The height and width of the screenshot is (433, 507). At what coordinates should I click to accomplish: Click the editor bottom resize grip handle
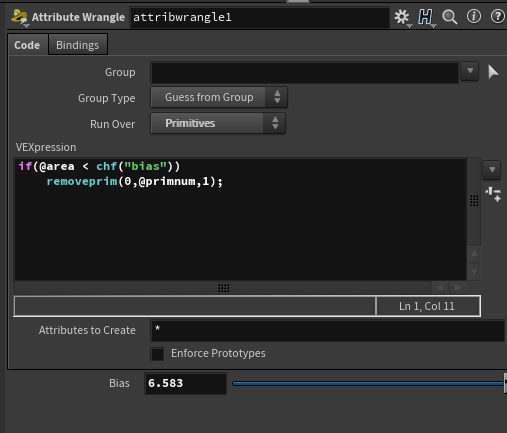click(223, 288)
